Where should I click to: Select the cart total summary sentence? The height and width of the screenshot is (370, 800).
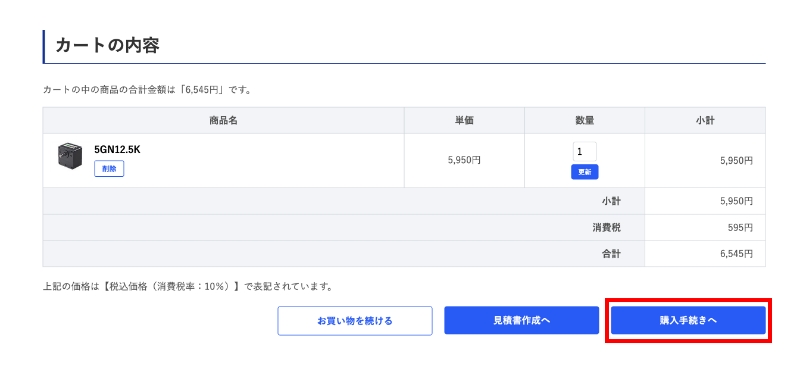point(146,90)
